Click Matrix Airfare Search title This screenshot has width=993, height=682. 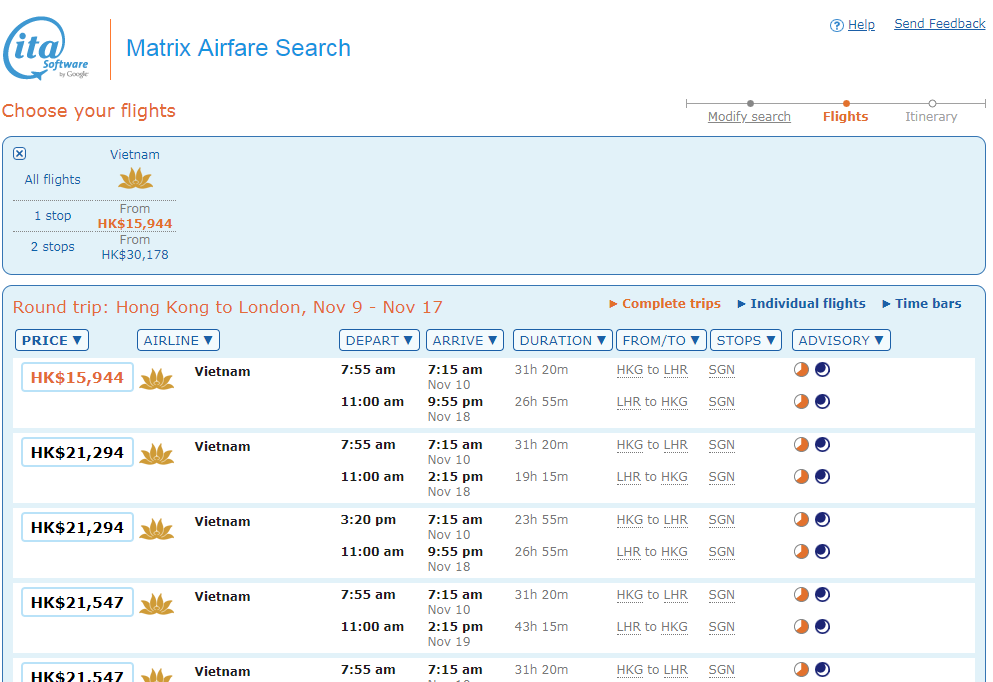click(x=238, y=48)
